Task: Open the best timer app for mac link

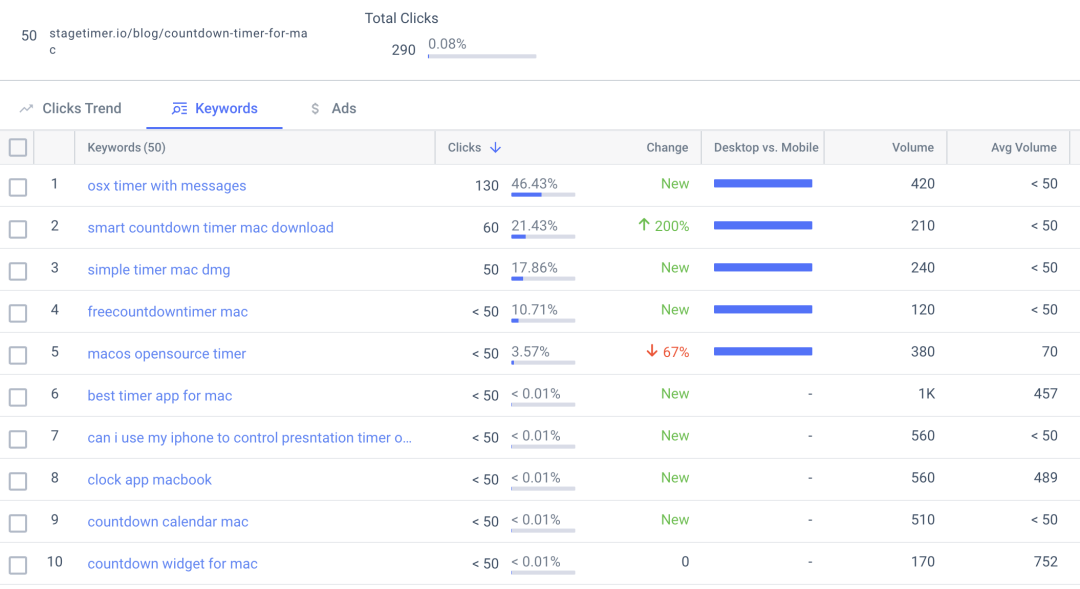Action: click(x=160, y=395)
